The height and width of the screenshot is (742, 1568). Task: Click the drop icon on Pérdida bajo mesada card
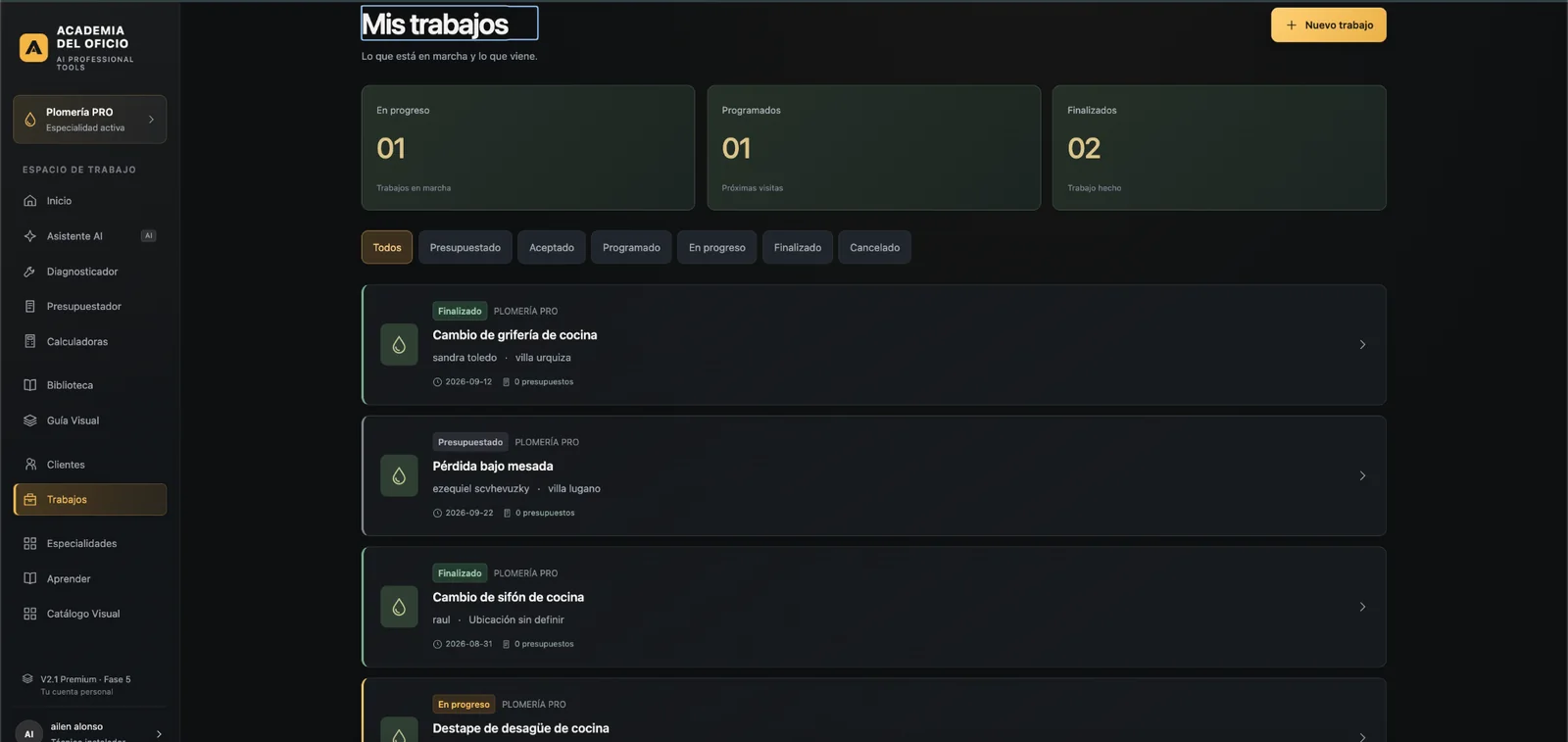click(x=399, y=476)
